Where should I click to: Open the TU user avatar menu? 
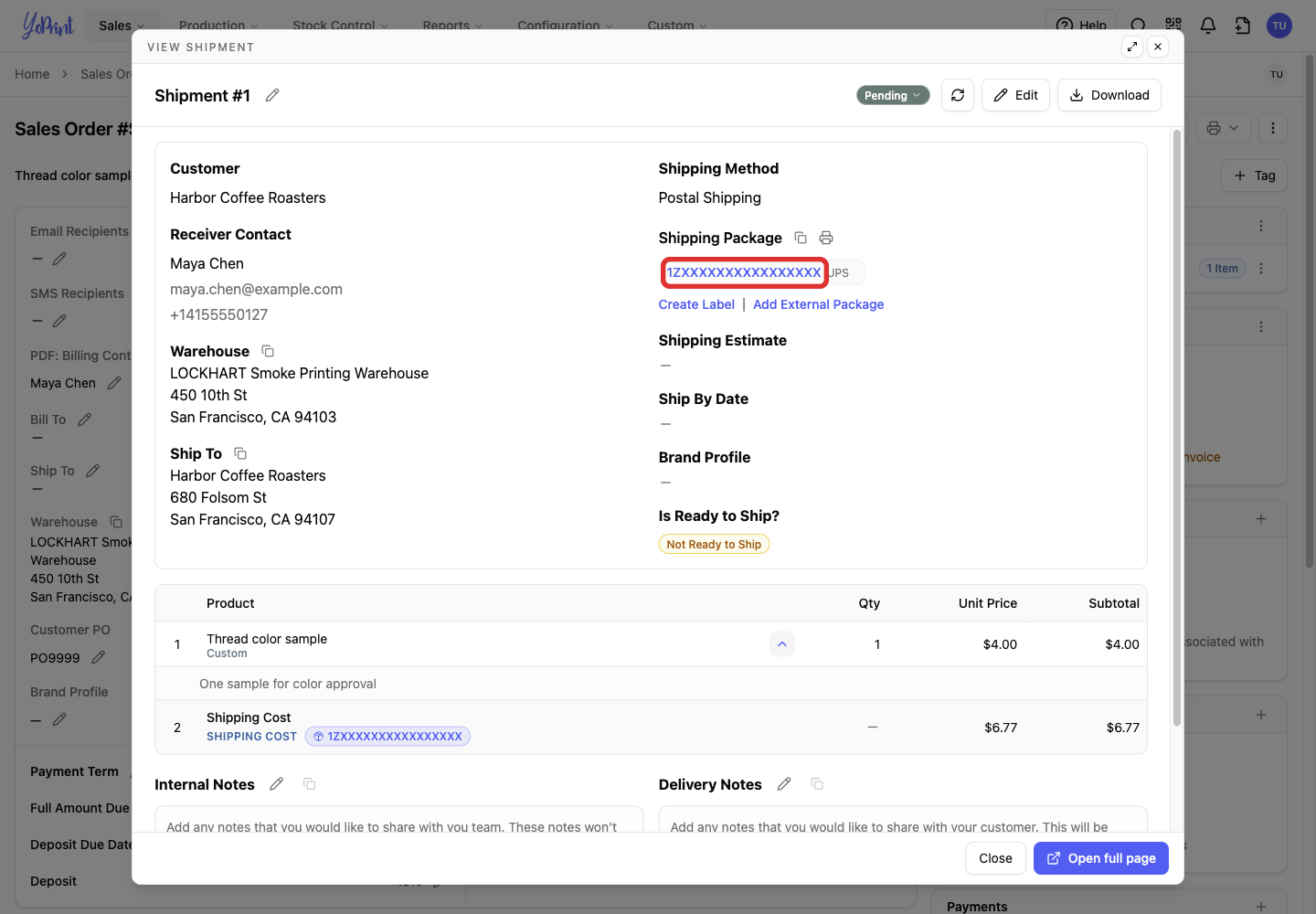click(1279, 26)
